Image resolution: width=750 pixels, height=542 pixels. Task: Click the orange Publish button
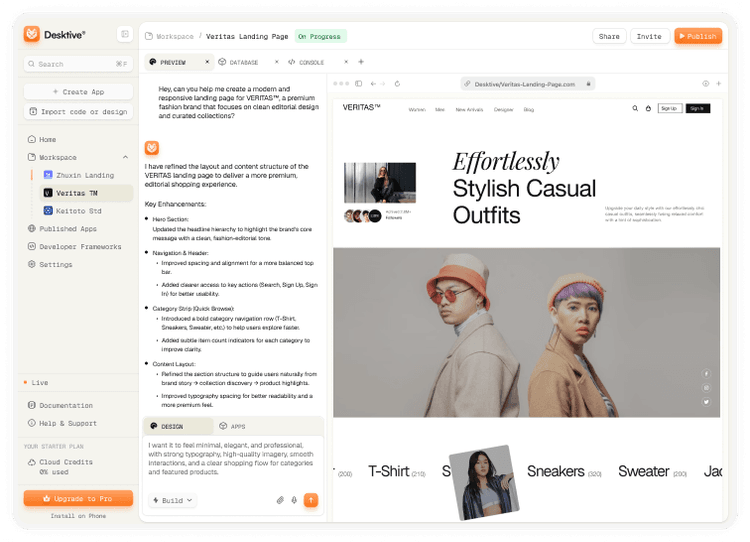click(x=698, y=36)
